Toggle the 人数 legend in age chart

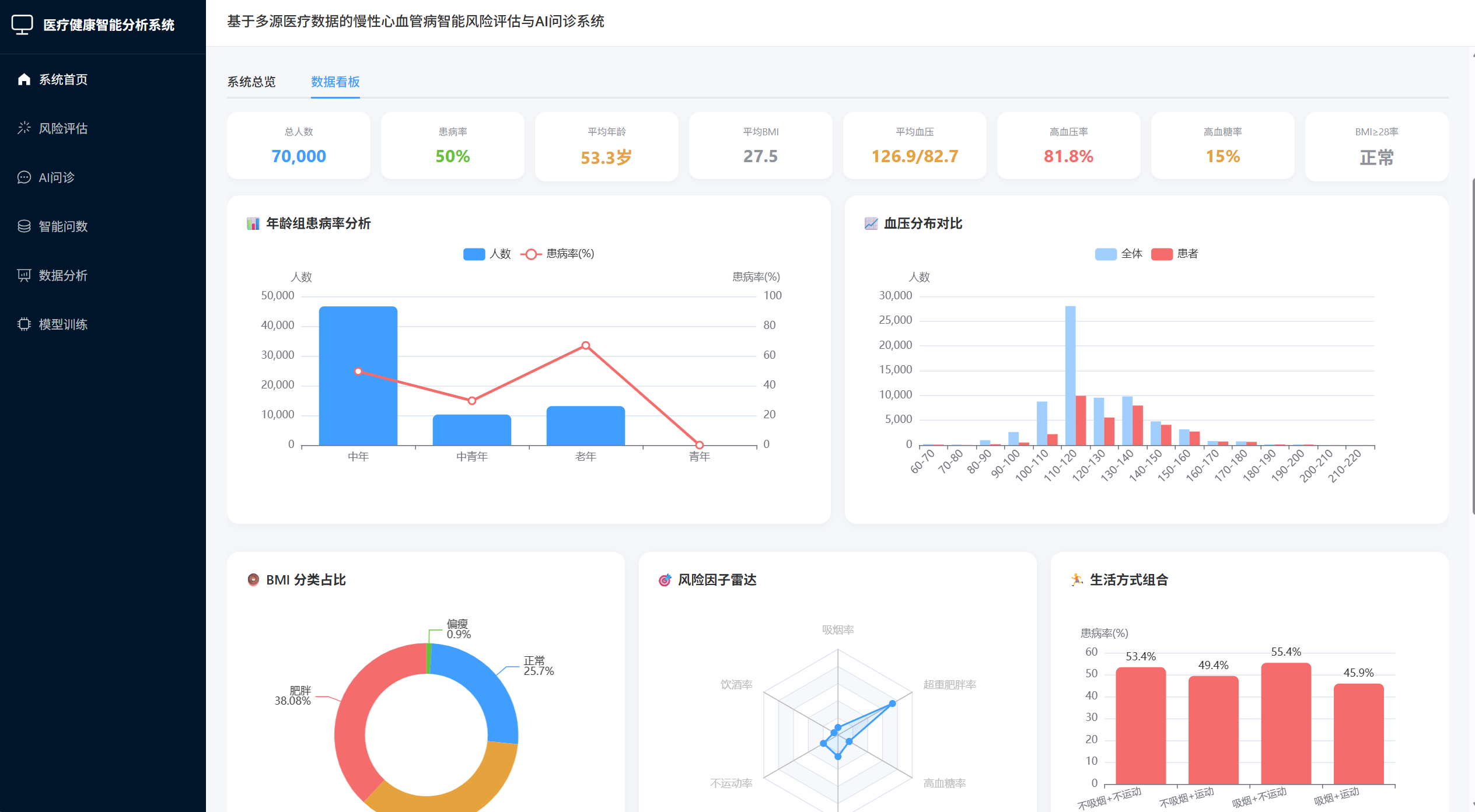487,254
